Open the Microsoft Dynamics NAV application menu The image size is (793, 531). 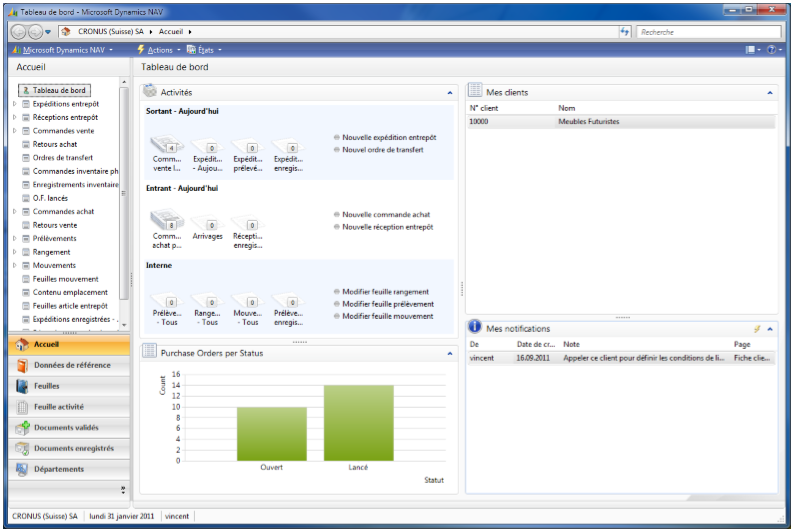pos(63,50)
